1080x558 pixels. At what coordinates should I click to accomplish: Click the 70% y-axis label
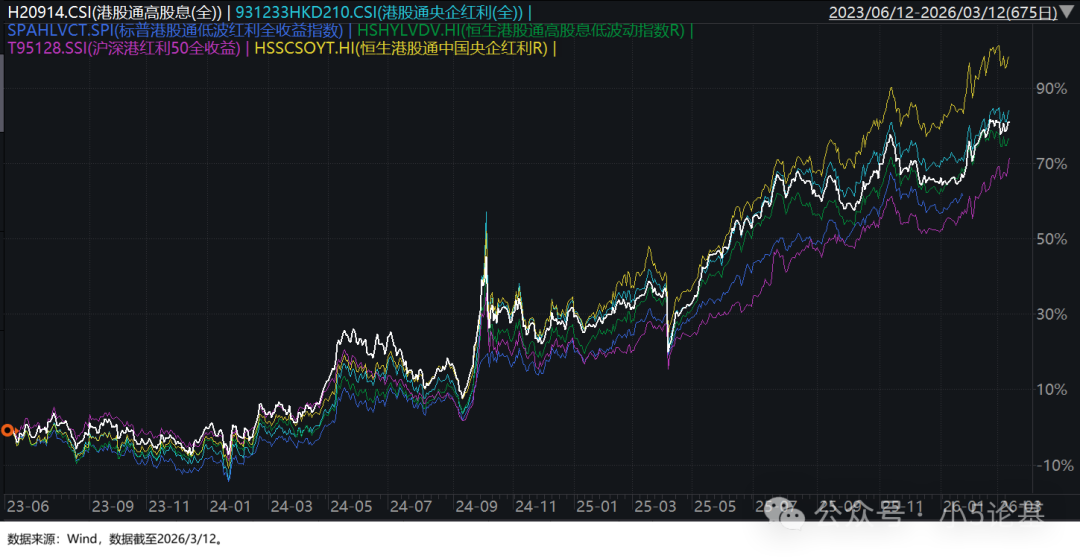coord(1050,163)
